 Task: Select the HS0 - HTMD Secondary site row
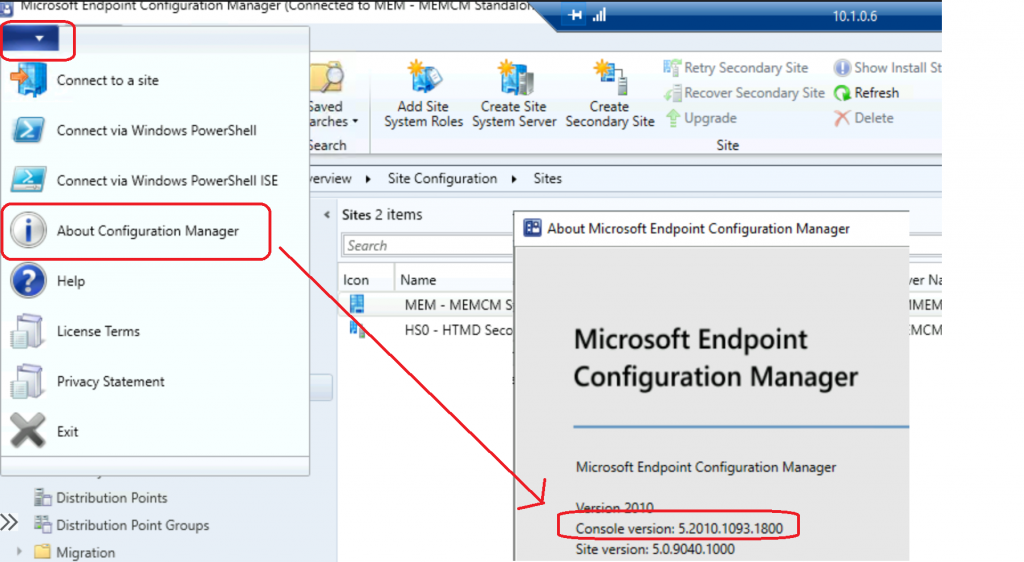(x=426, y=330)
